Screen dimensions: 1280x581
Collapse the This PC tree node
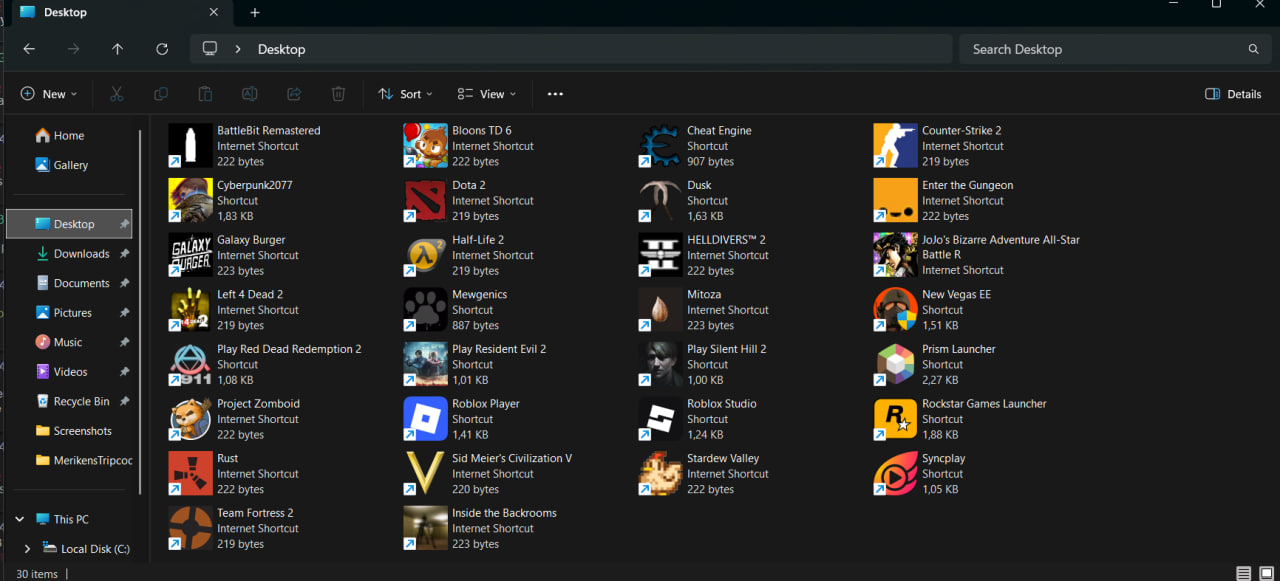coord(19,519)
